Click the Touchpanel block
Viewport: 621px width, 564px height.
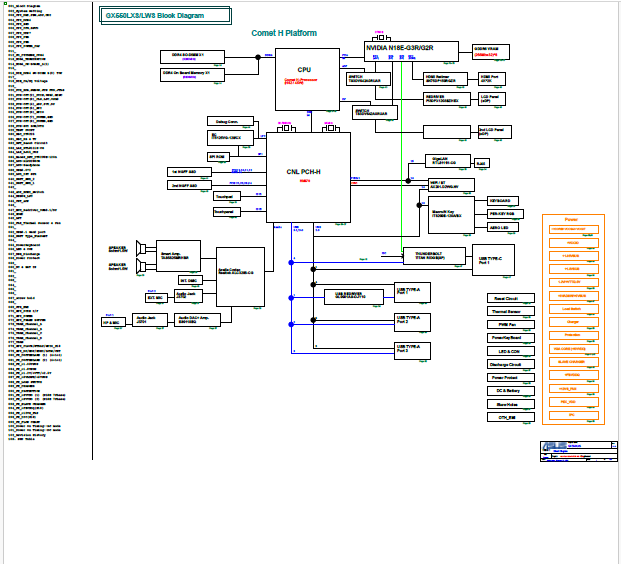click(227, 212)
